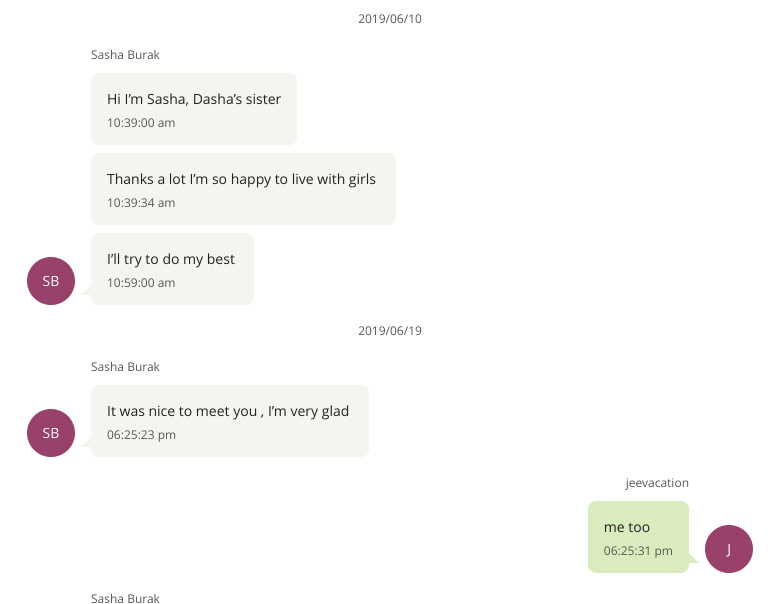Image resolution: width=774 pixels, height=604 pixels.
Task: Click the 06:25:31 pm timestamp
Action: [638, 551]
